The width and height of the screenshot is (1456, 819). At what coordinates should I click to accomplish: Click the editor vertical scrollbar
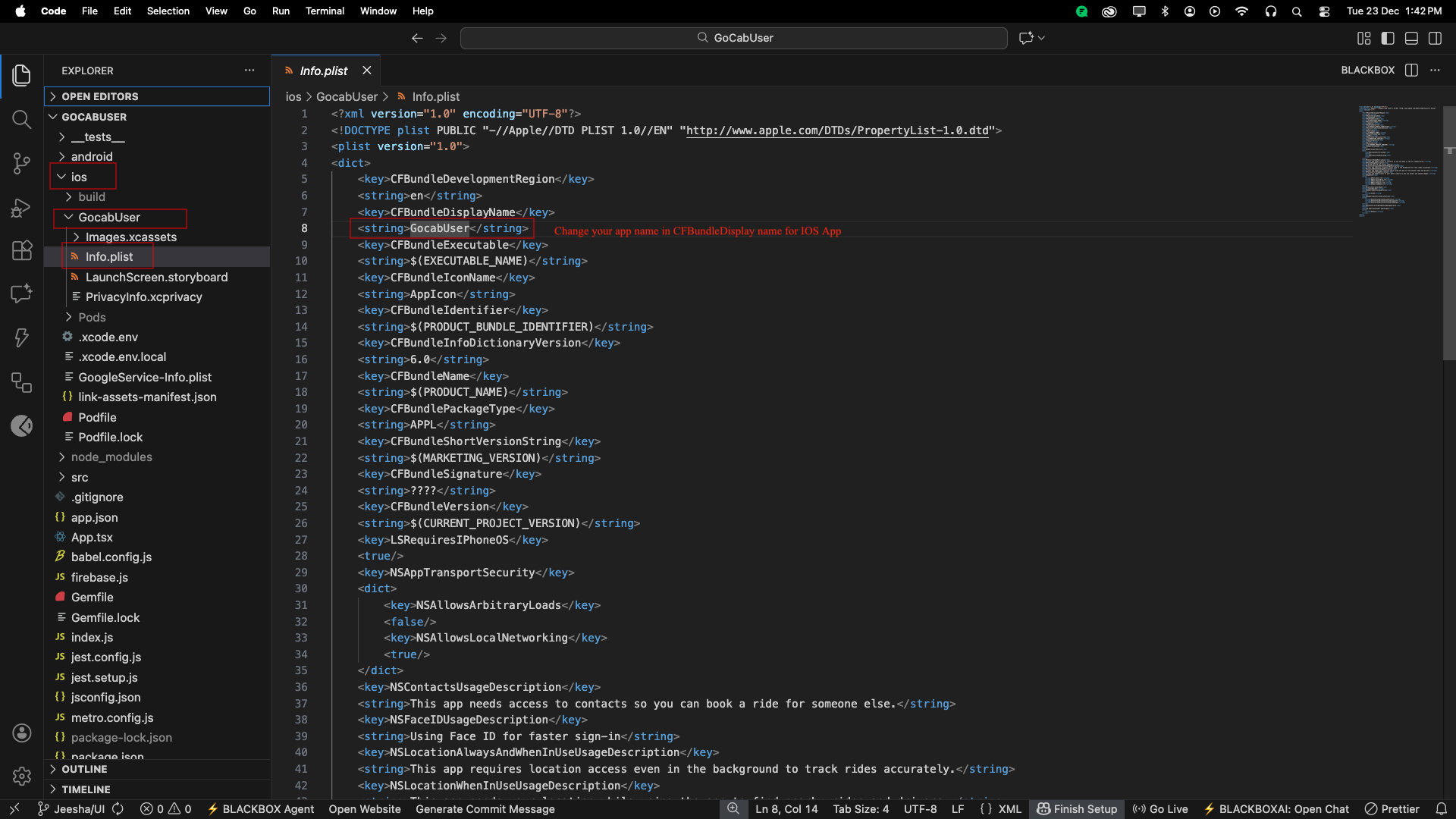click(1449, 227)
